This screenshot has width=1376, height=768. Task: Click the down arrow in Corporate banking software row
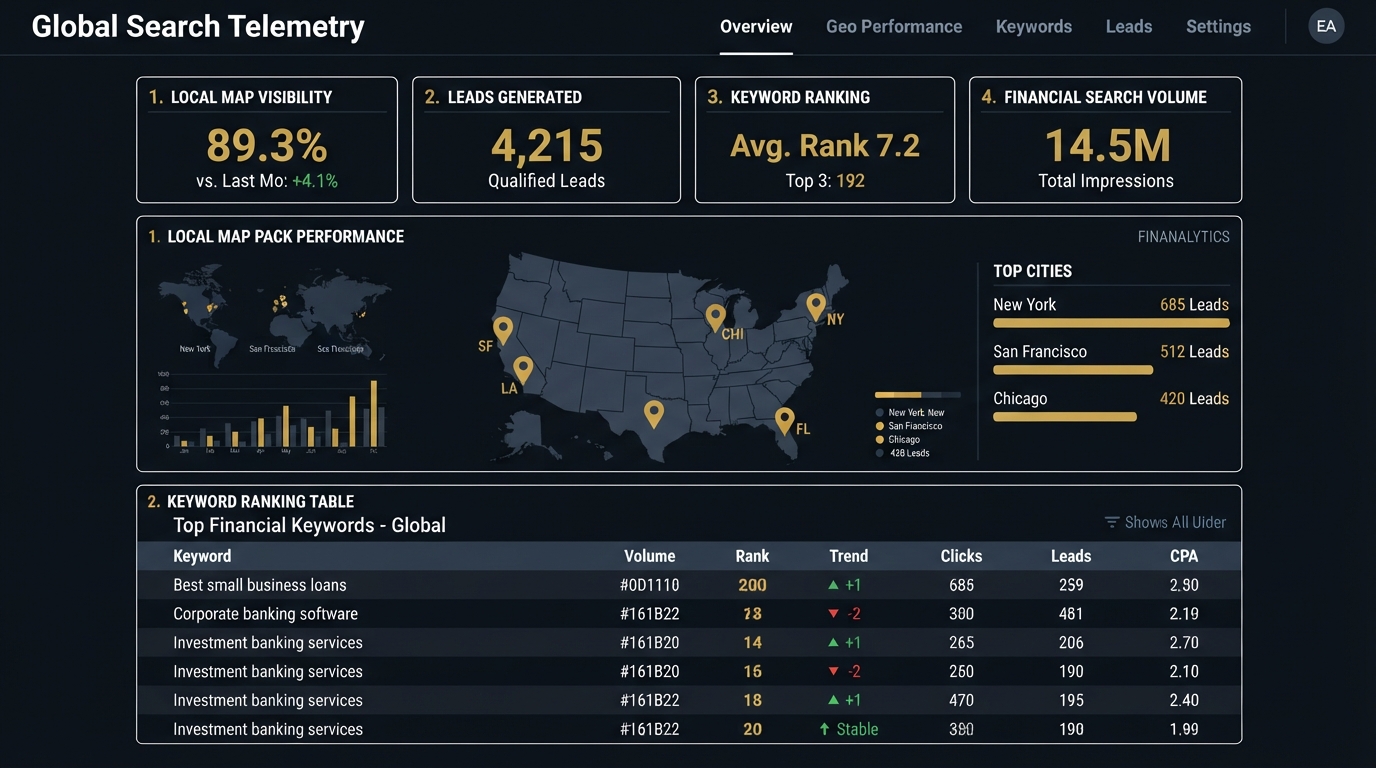pyautogui.click(x=833, y=614)
